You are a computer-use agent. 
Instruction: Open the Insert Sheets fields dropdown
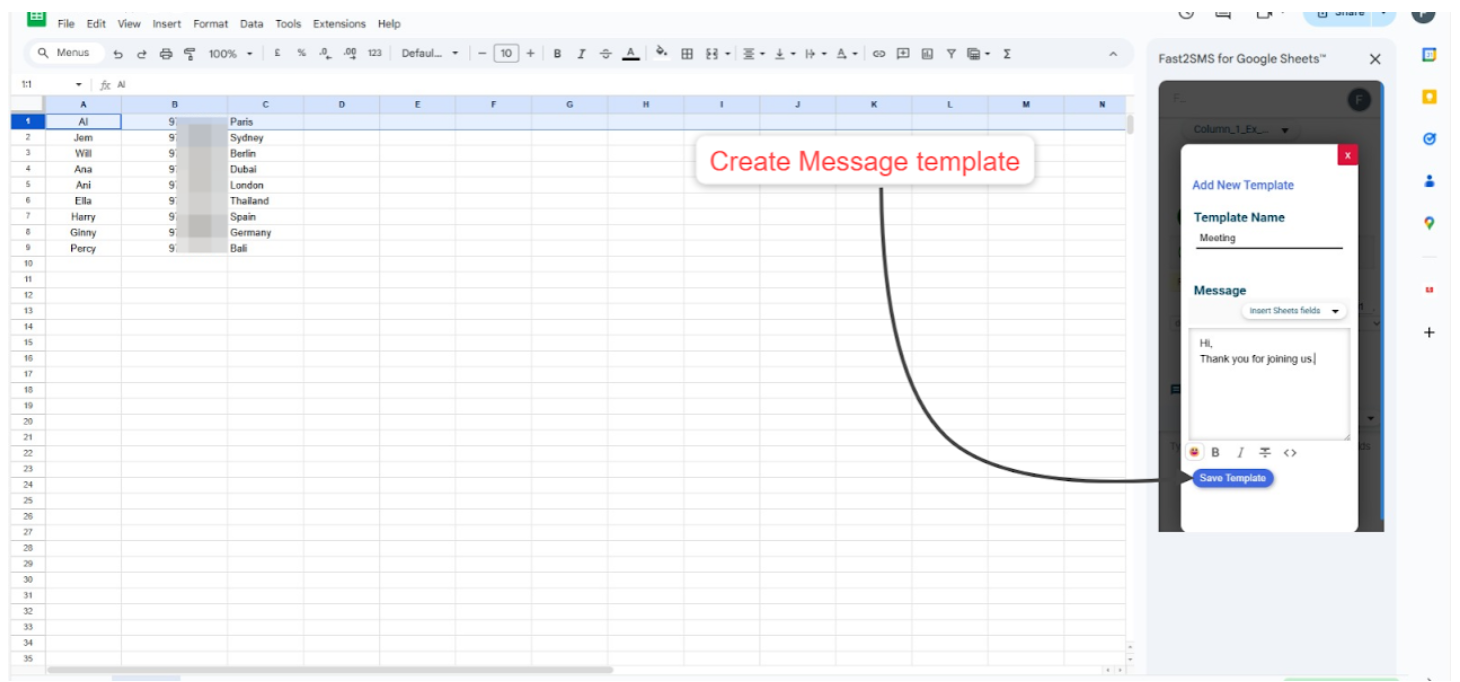point(1294,311)
